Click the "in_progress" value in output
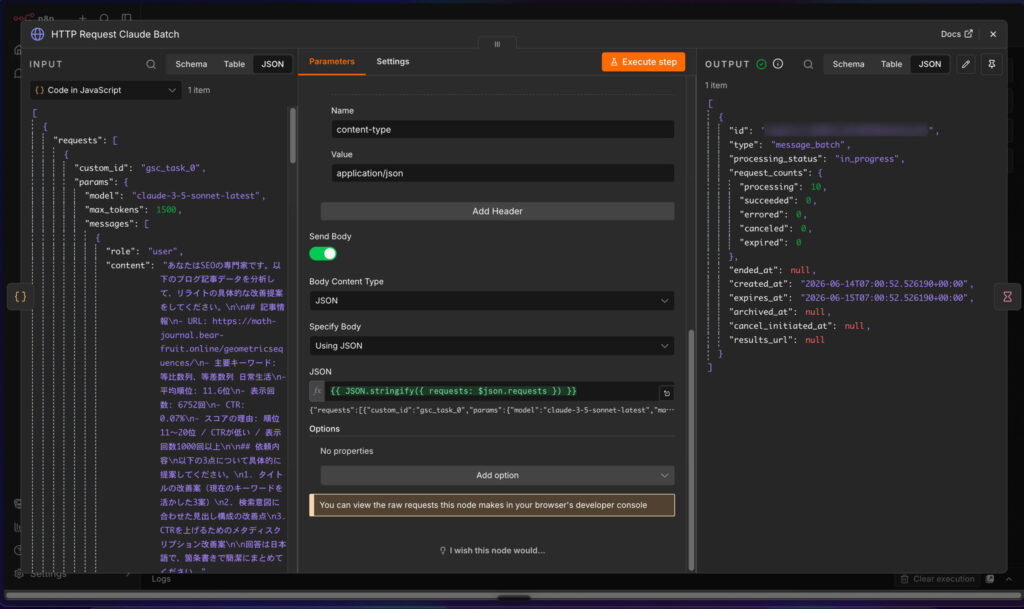Screen dimensions: 1024x609 (867, 159)
